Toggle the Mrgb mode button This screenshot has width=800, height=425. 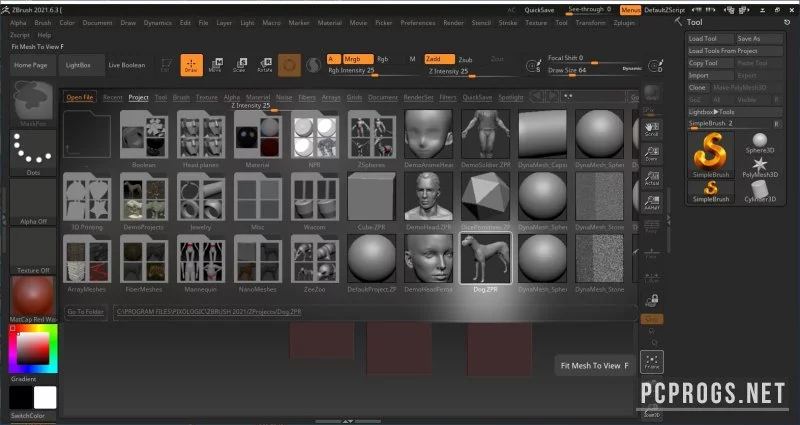358,59
